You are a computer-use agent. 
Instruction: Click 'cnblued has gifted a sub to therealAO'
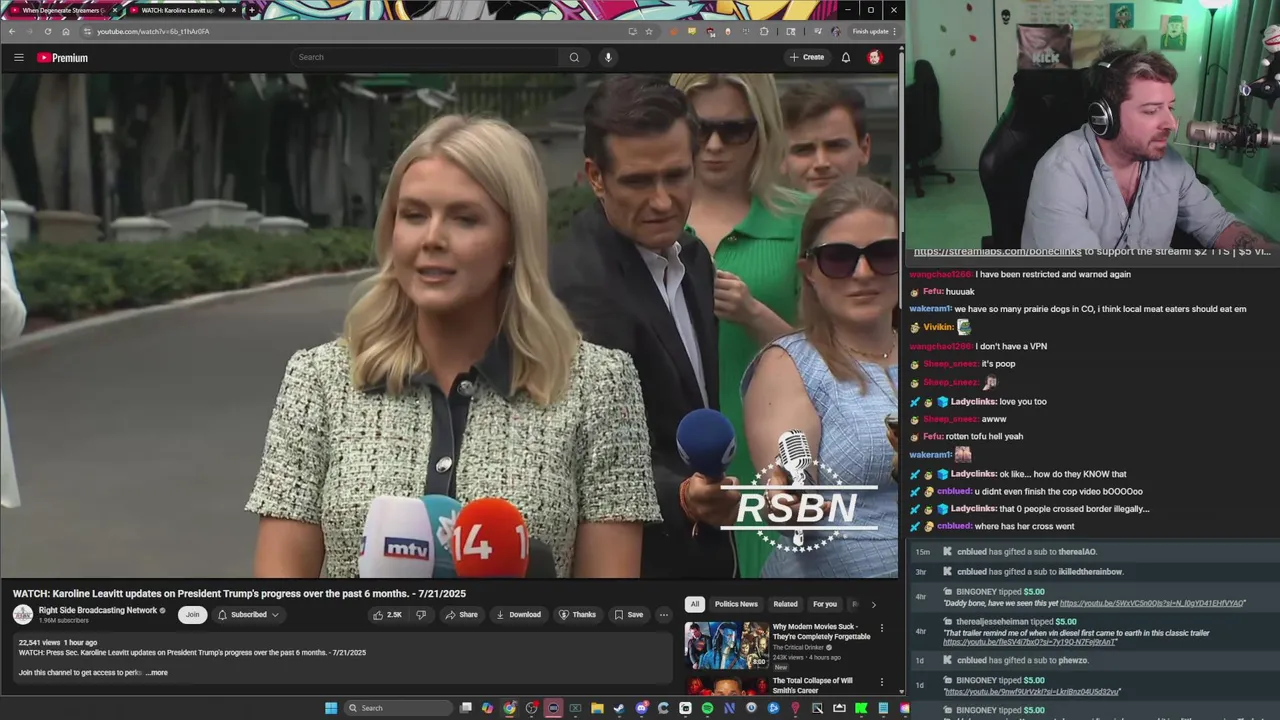[x=1027, y=552]
